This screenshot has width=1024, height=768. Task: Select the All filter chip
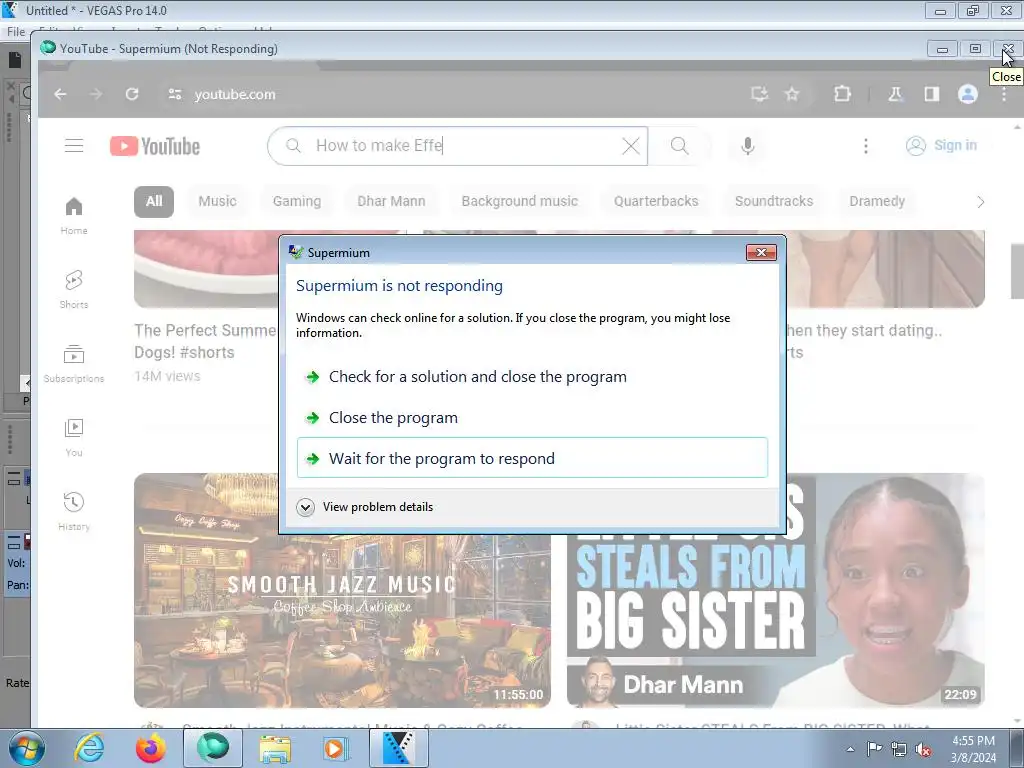(x=154, y=201)
